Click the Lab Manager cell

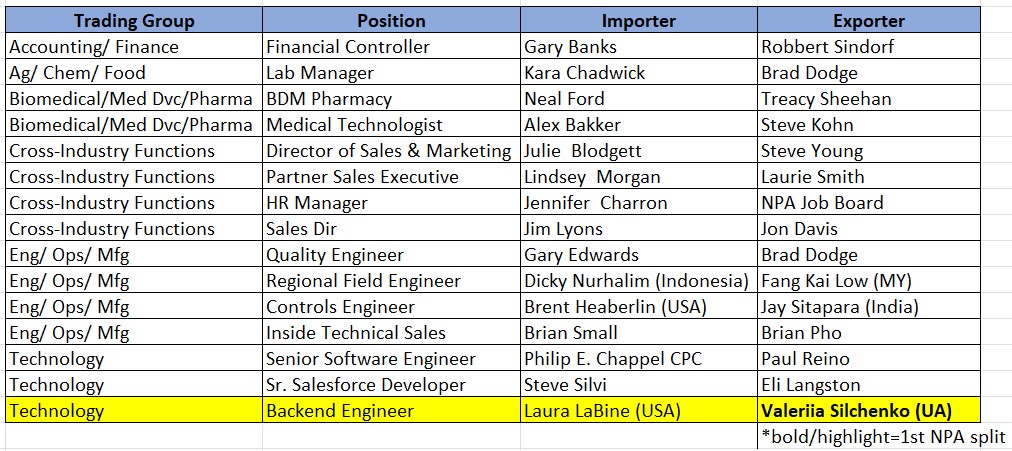tap(320, 73)
